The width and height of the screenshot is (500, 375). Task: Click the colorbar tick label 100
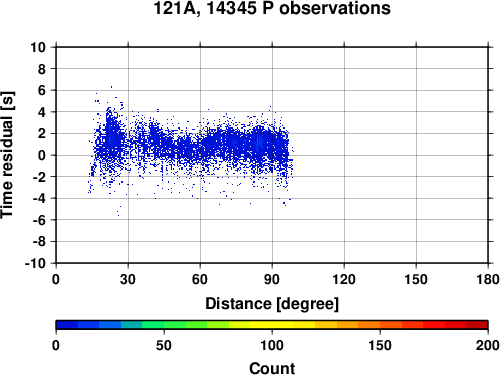(x=272, y=345)
